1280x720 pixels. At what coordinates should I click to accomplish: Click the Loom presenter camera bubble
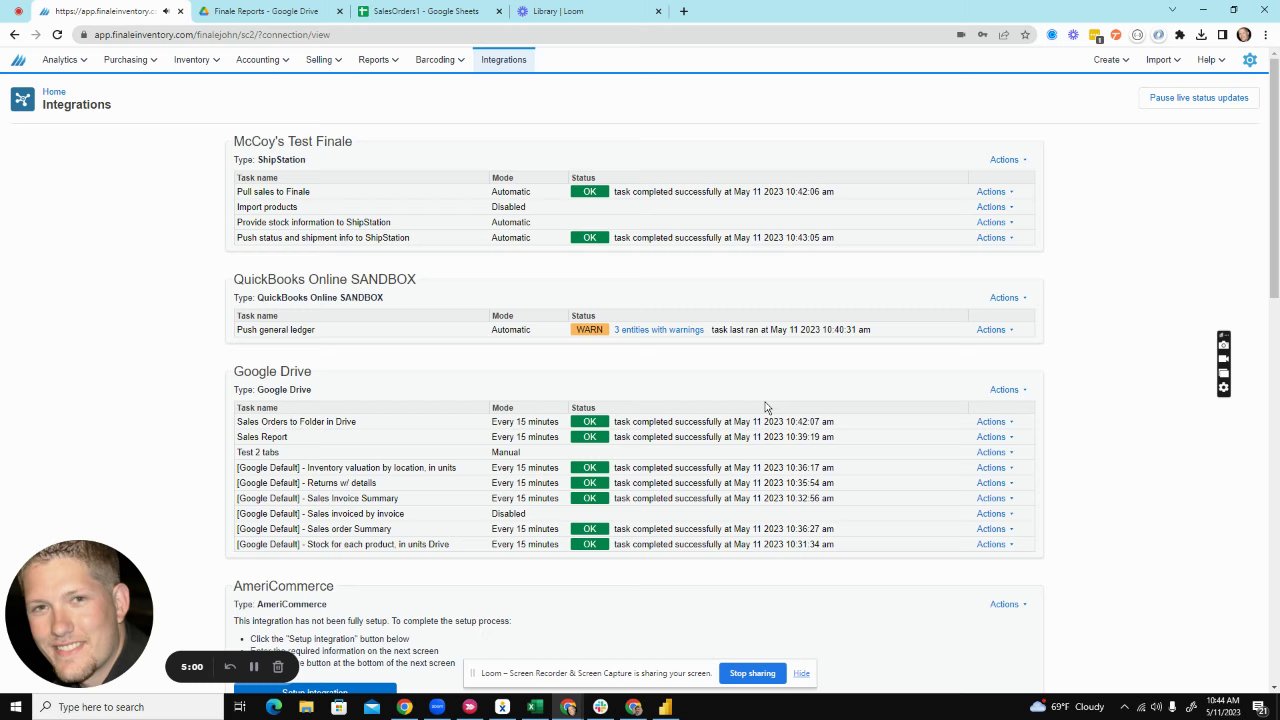click(79, 614)
